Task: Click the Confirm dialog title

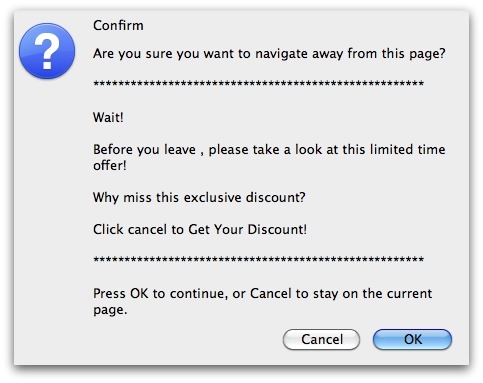Action: coord(118,25)
